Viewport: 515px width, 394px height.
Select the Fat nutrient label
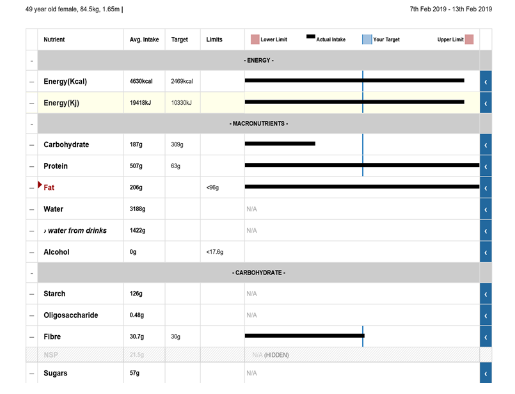[x=49, y=188]
